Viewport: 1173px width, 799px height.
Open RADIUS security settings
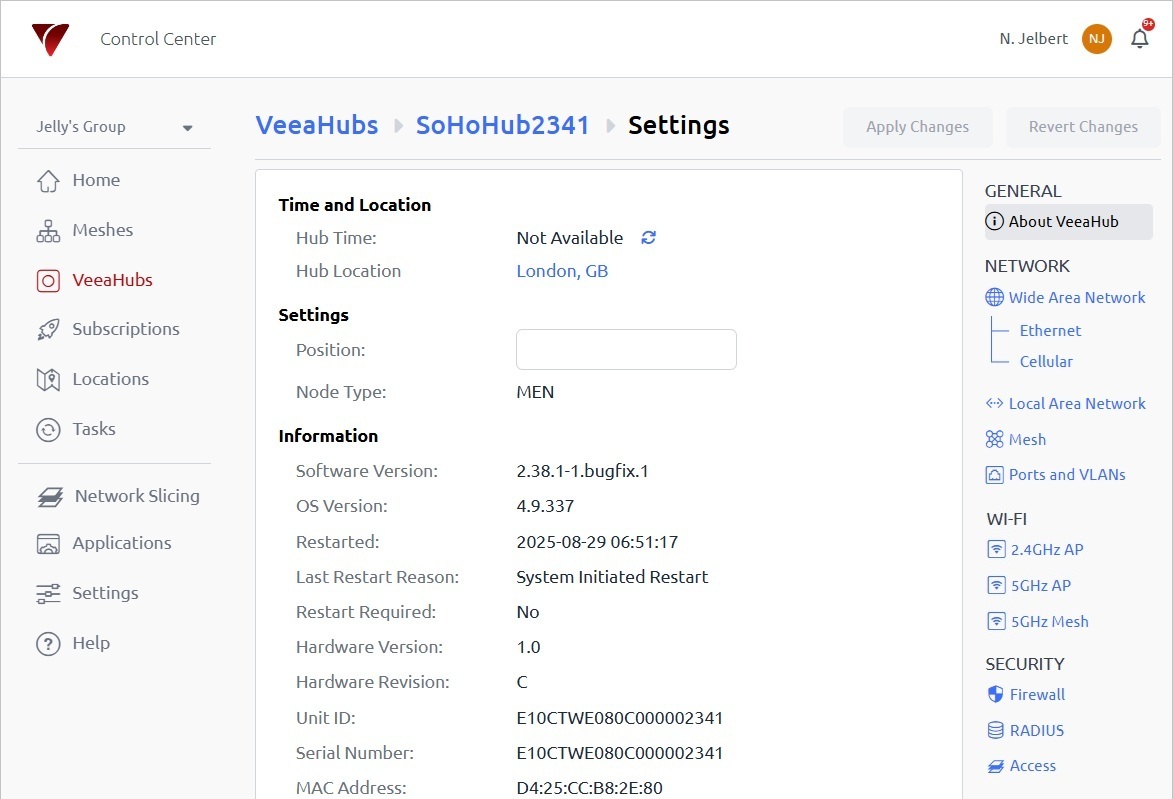click(1037, 731)
